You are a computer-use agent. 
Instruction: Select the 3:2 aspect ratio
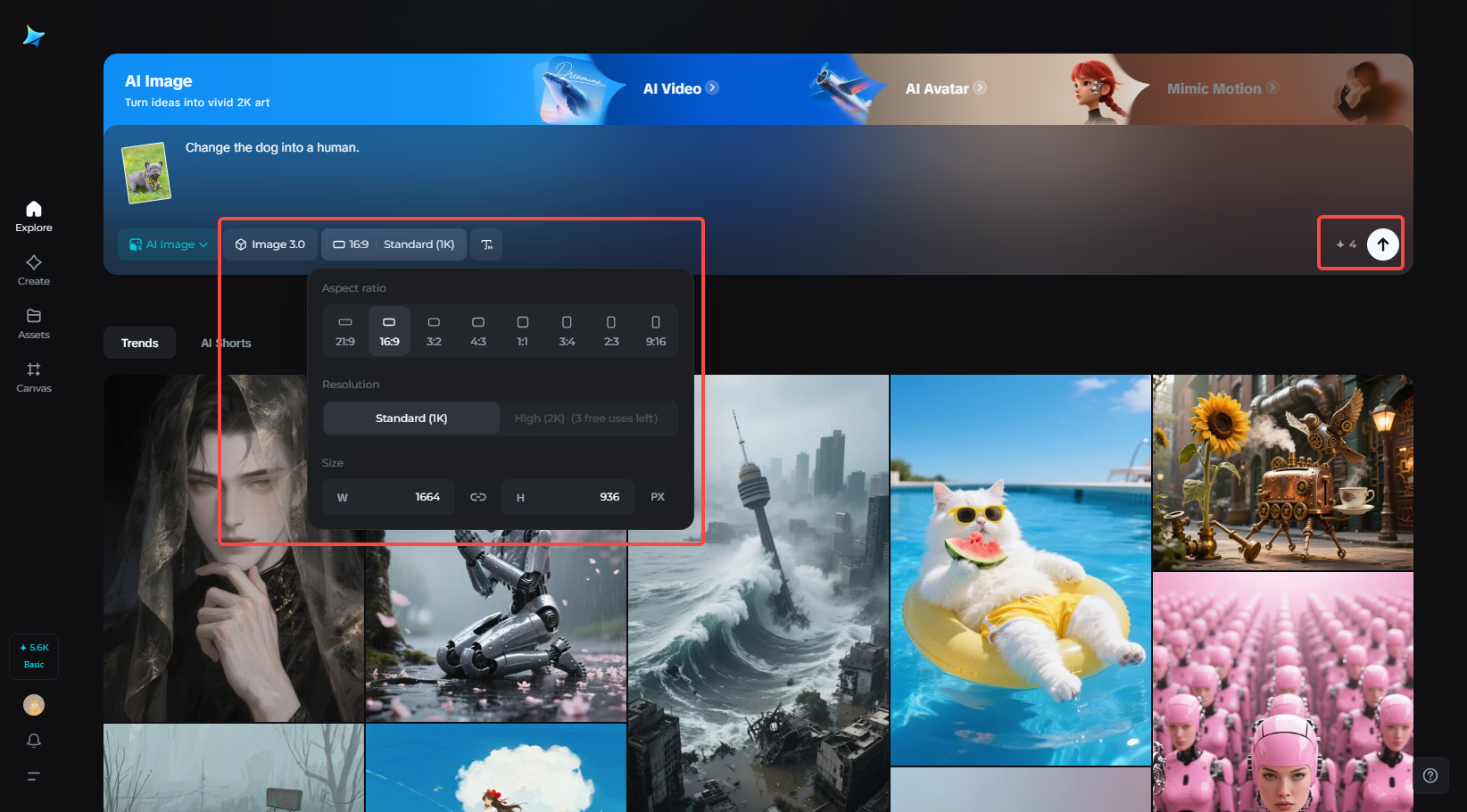click(x=434, y=331)
